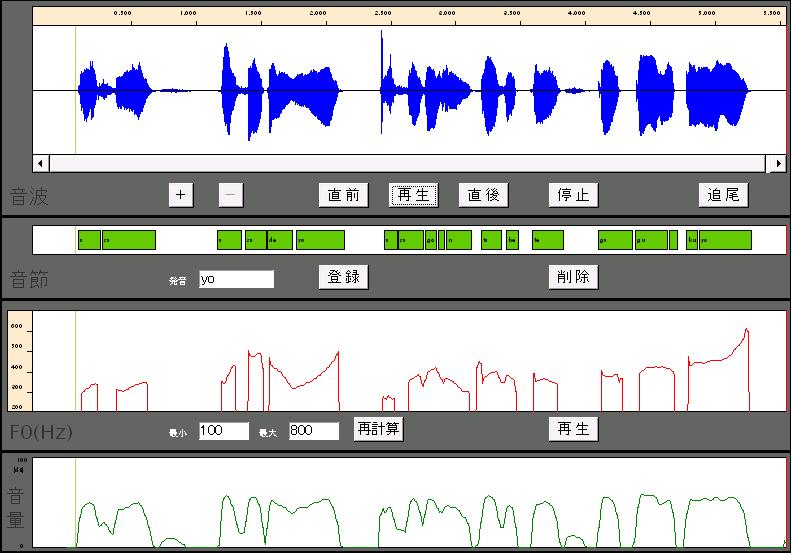Click the 最大 maximum F0 field showing 800
Image resolution: width=791 pixels, height=553 pixels.
click(314, 431)
